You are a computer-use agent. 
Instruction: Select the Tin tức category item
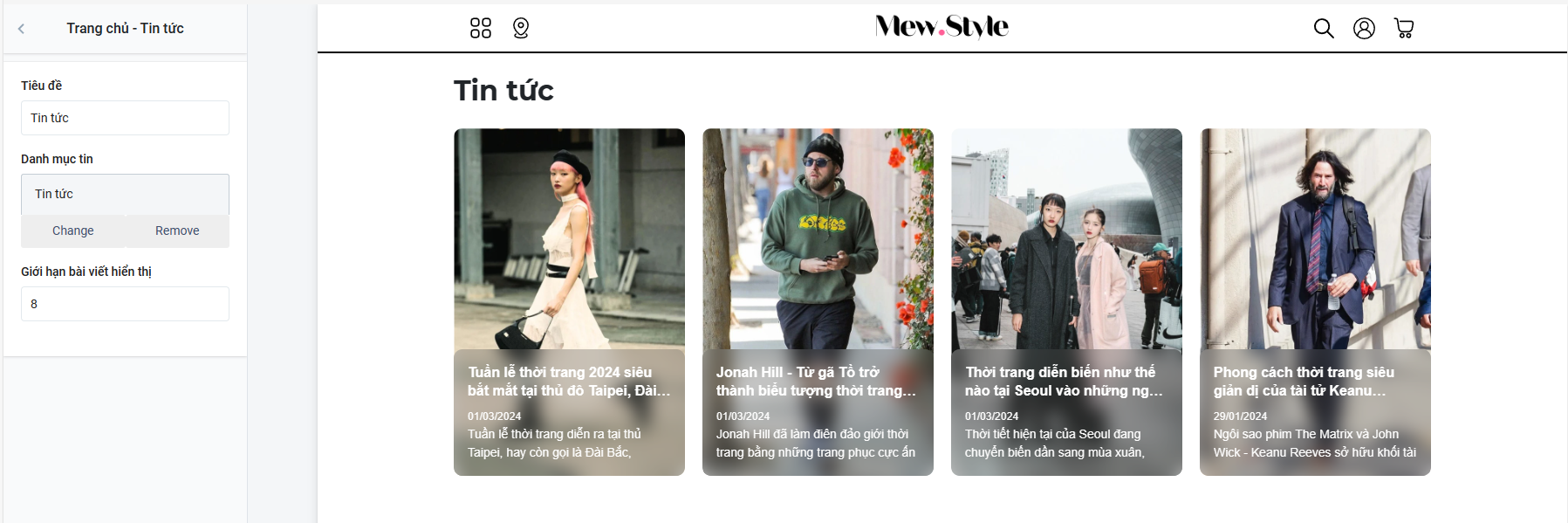click(x=125, y=194)
